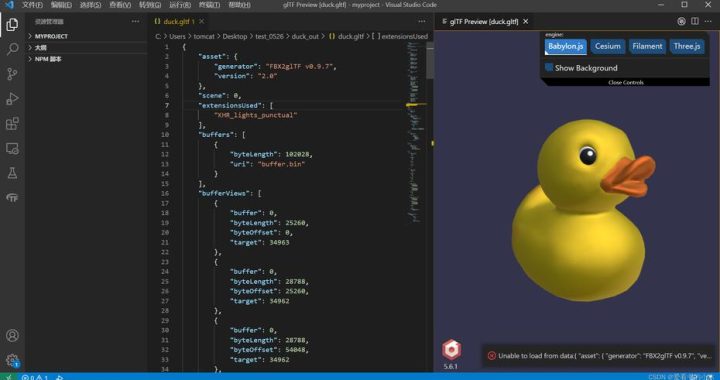This screenshot has height=380, width=720.
Task: Open the Source Control view icon
Action: 12,73
